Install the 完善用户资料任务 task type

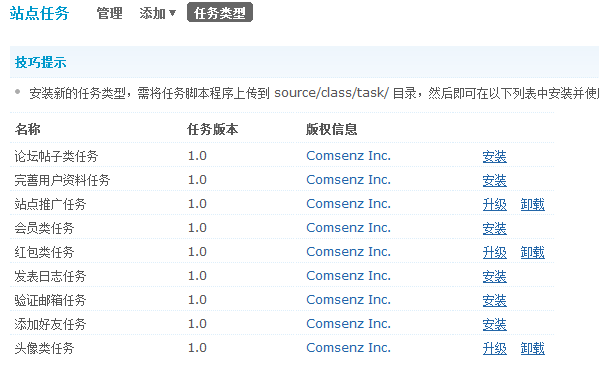494,180
